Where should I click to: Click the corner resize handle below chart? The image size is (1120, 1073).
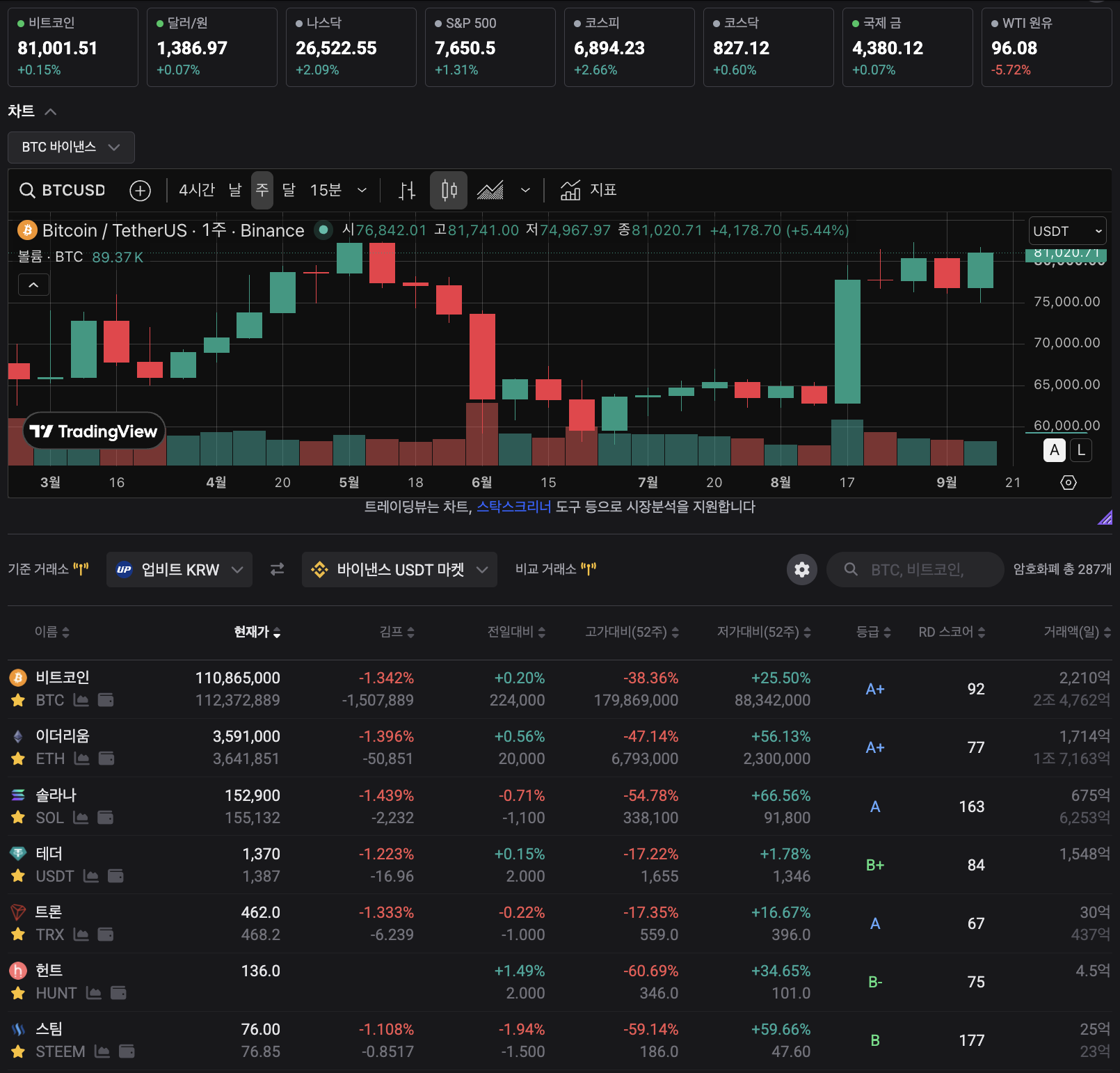click(x=1105, y=516)
